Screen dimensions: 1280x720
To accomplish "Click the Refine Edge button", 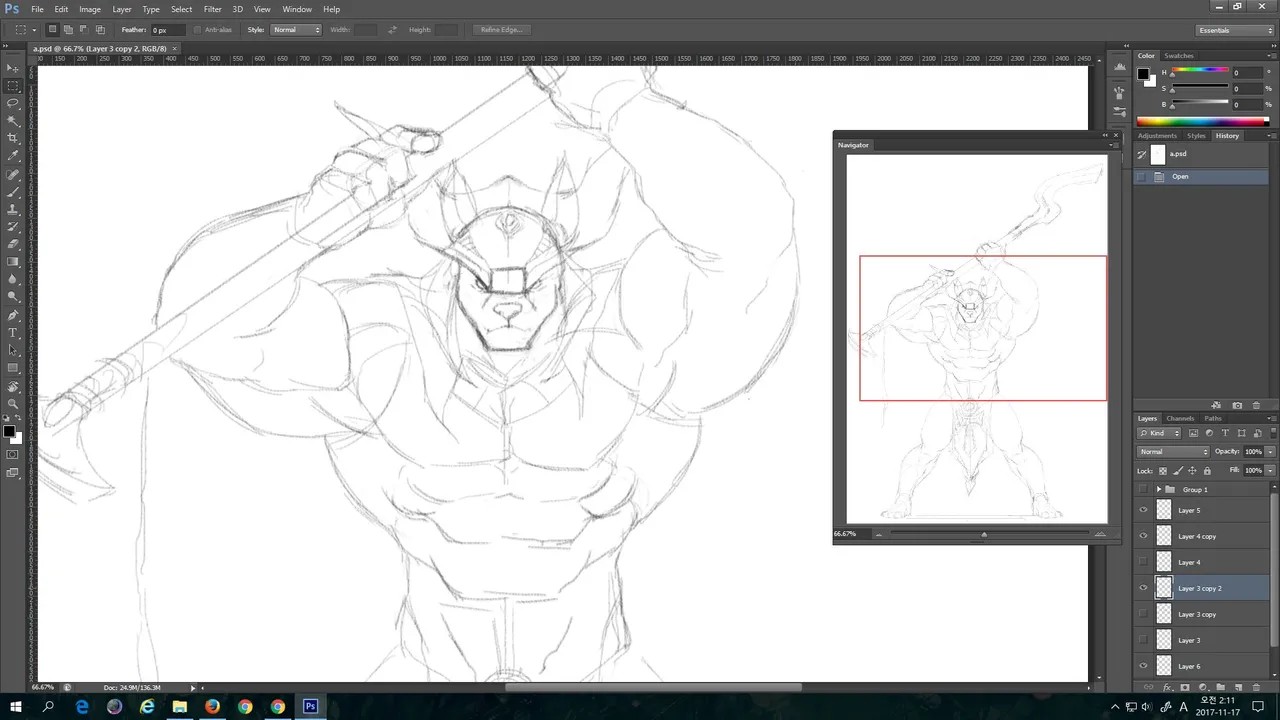I will click(x=502, y=30).
